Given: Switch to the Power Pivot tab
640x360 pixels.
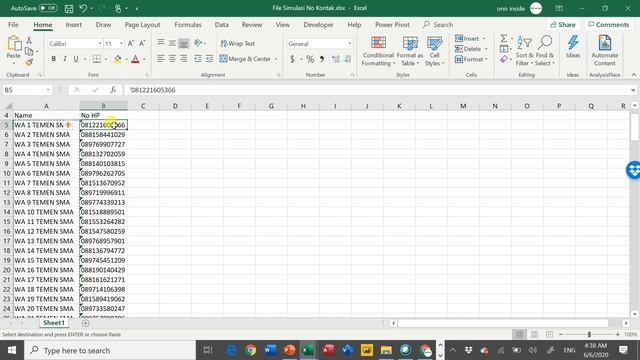Looking at the screenshot, I should (x=392, y=24).
